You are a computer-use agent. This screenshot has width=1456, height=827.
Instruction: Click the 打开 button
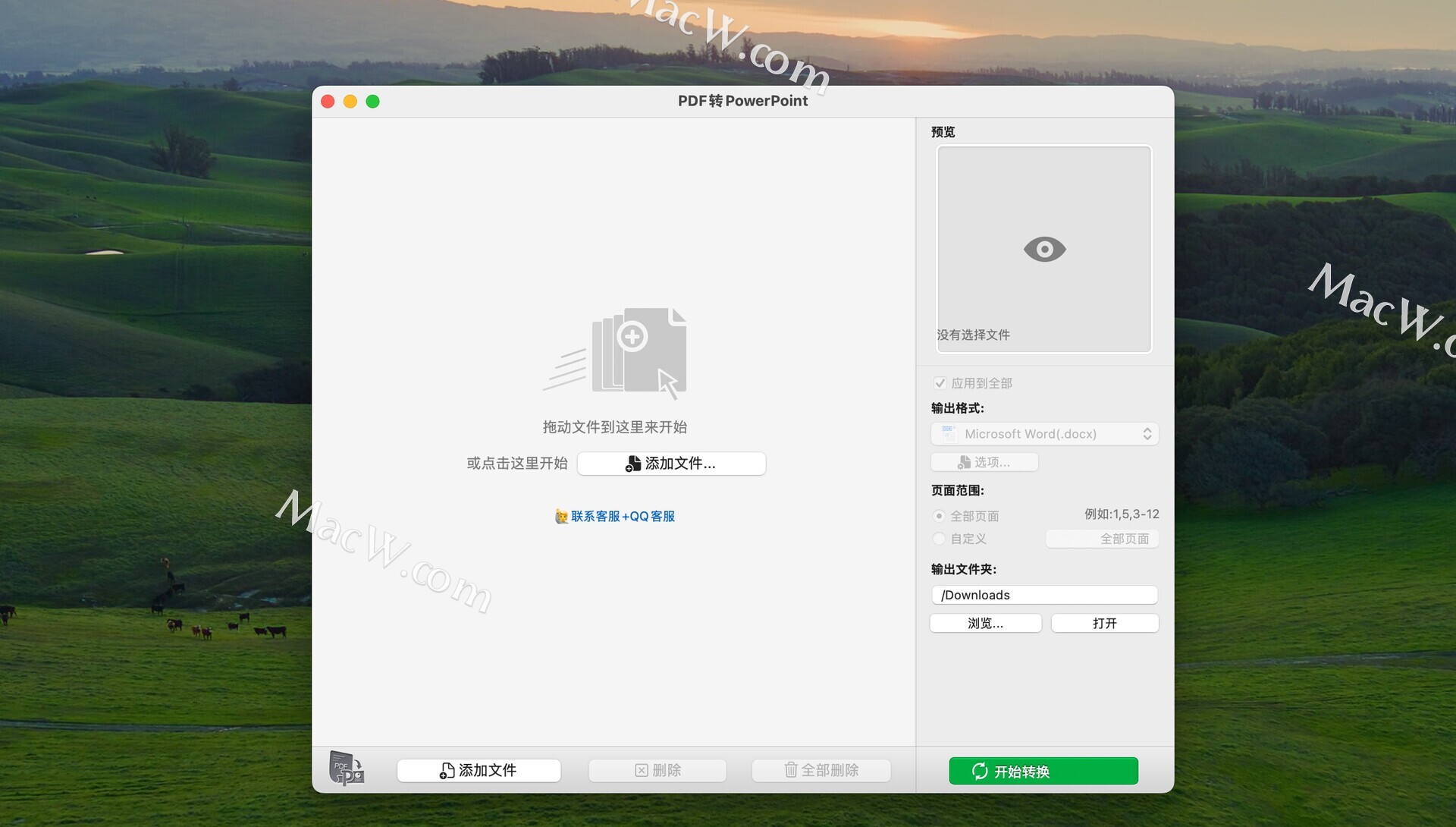(x=1104, y=623)
